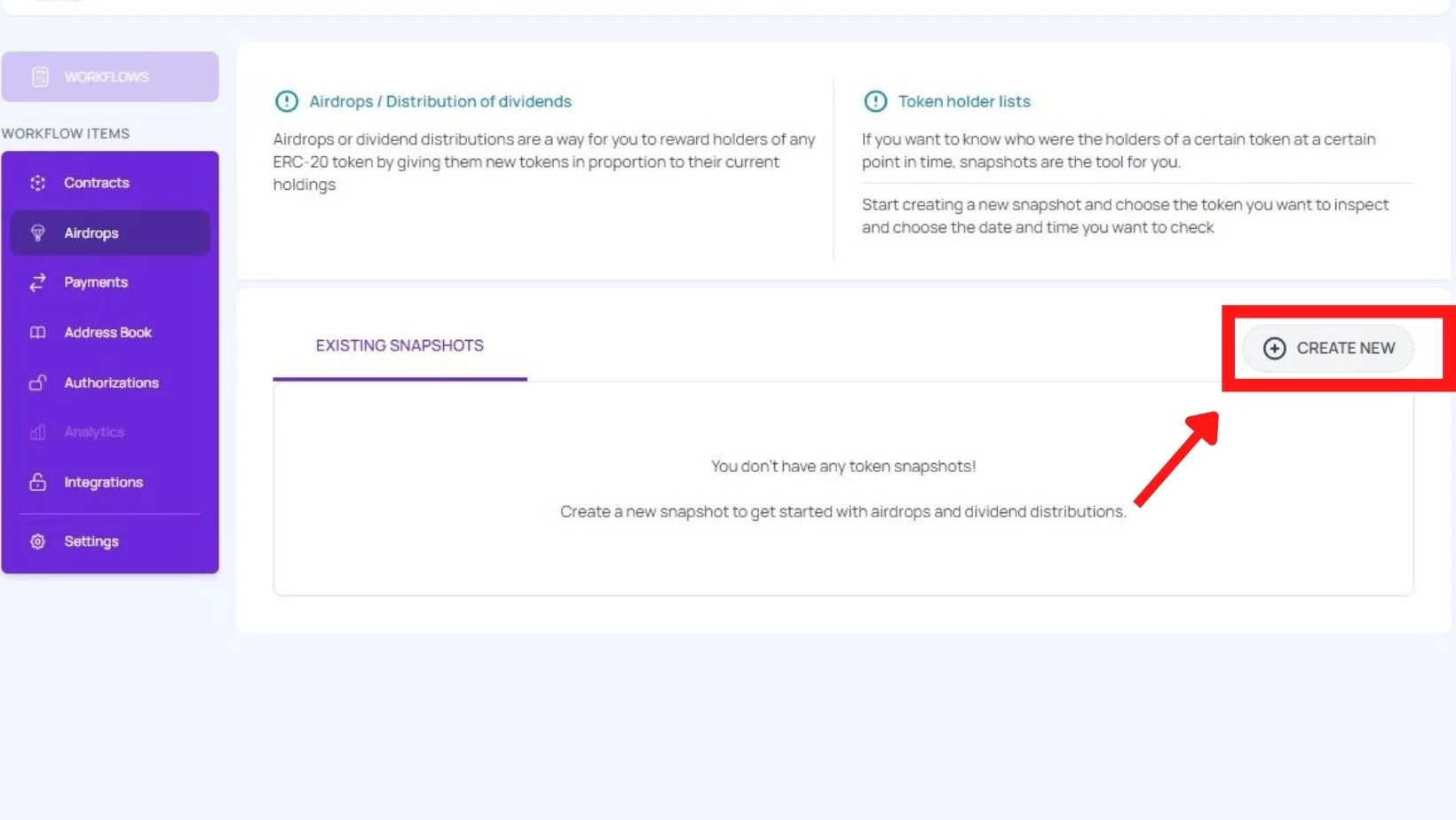The height and width of the screenshot is (820, 1456).
Task: Click the Airdrops / Distribution of dividends heading
Action: (x=441, y=101)
